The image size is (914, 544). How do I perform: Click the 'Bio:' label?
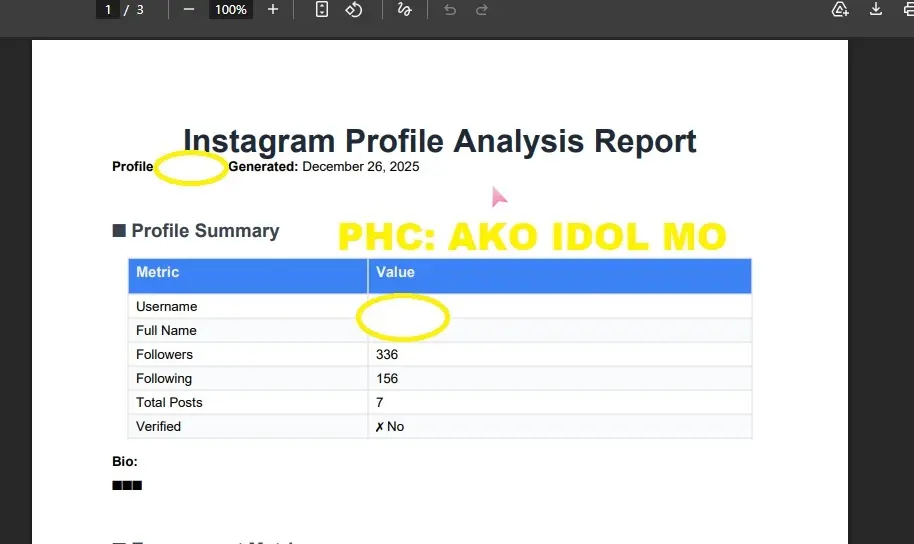[125, 461]
